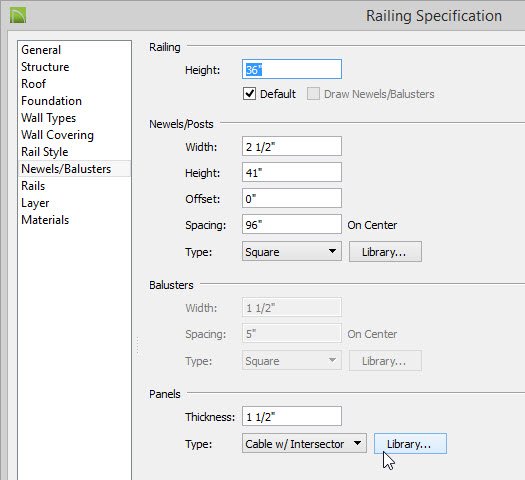
Task: Open the Panels Library button
Action: [410, 444]
